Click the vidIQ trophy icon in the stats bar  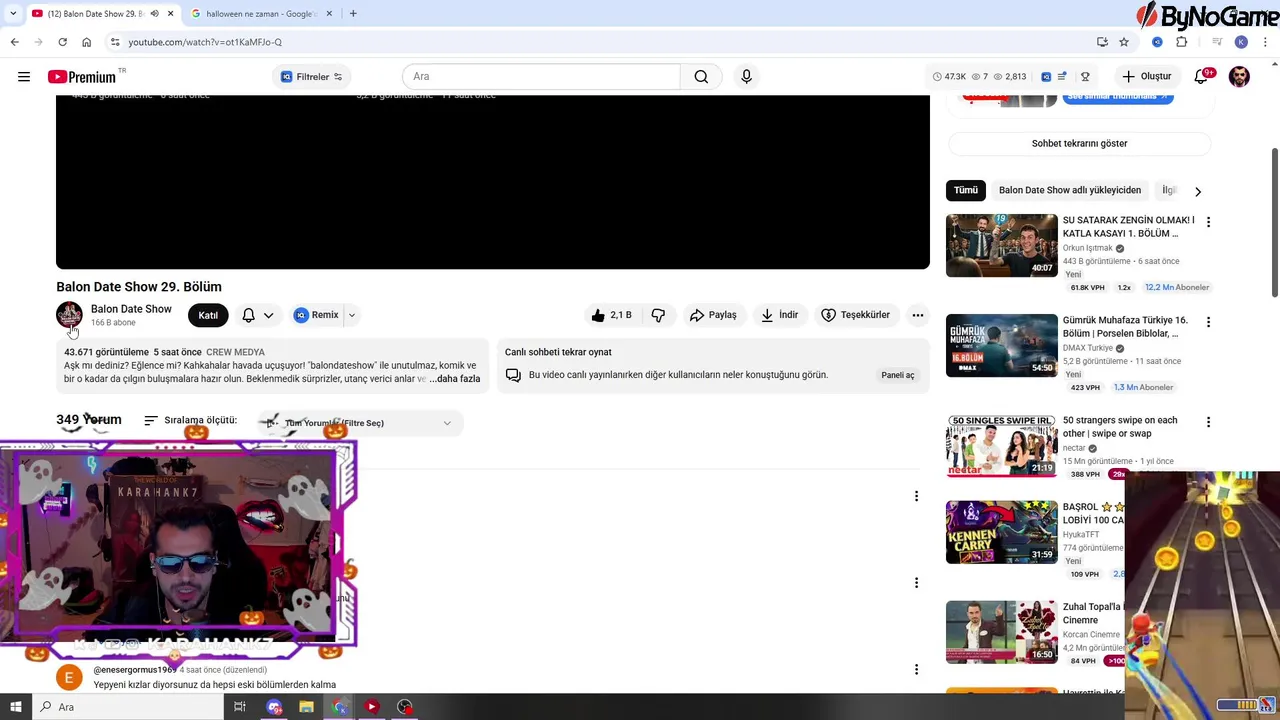tap(1085, 77)
